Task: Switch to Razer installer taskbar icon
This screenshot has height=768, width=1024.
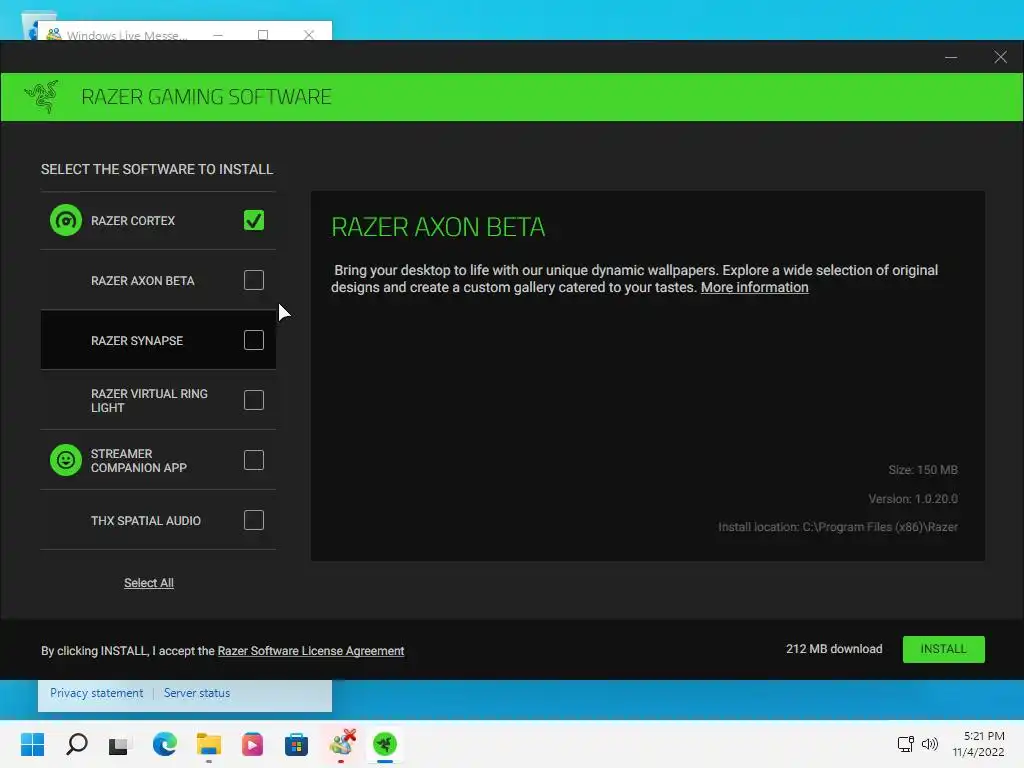Action: click(385, 744)
